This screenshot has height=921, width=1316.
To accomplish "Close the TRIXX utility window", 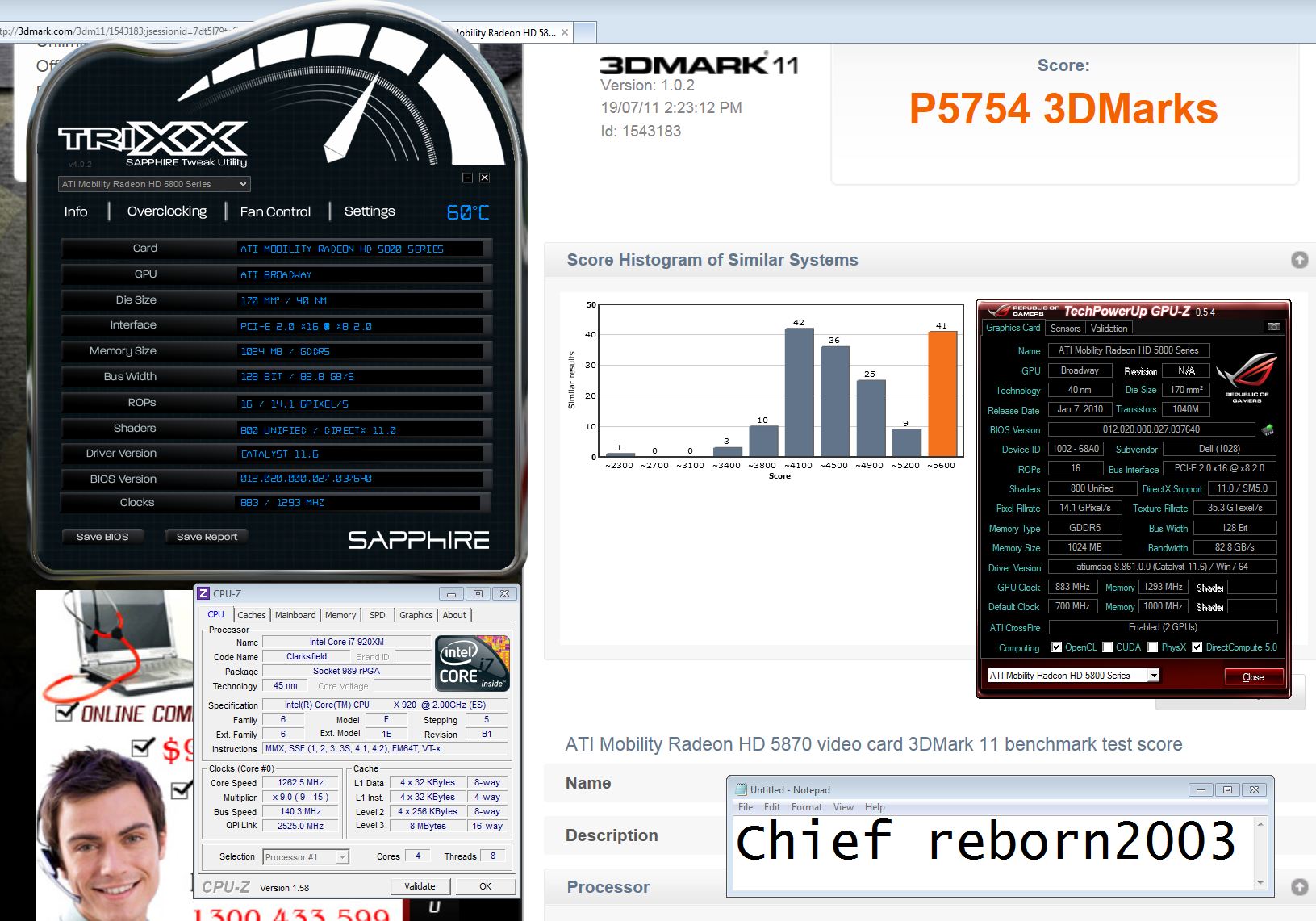I will click(x=484, y=178).
